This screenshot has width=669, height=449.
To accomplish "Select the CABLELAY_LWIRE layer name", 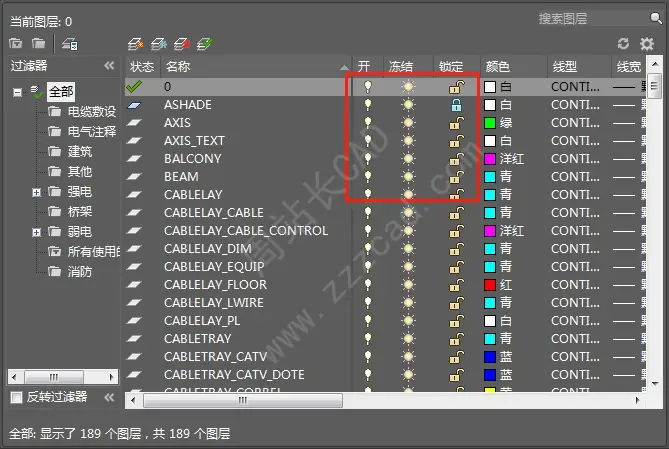I will pyautogui.click(x=214, y=303).
